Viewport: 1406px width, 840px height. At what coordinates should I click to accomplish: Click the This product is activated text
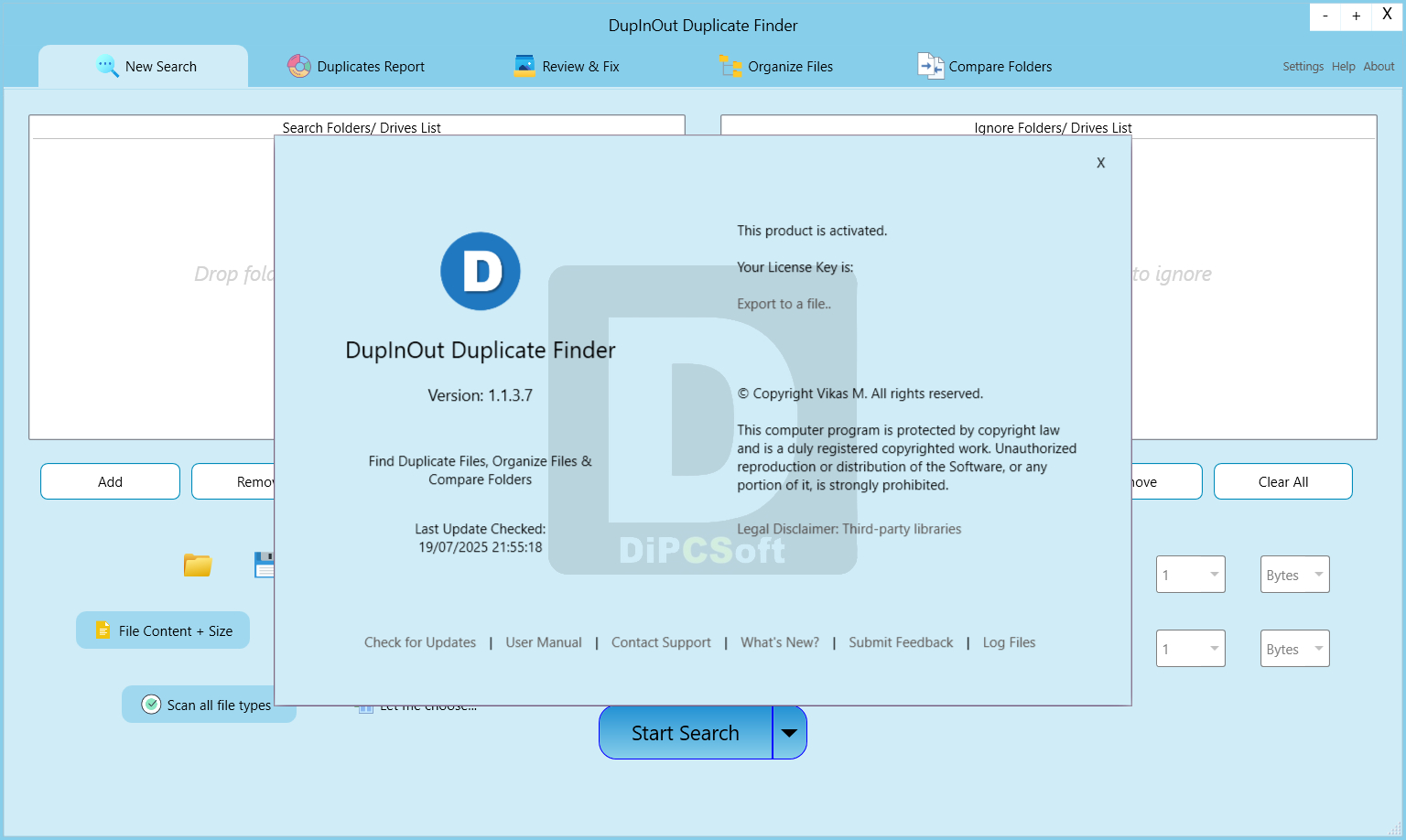812,231
